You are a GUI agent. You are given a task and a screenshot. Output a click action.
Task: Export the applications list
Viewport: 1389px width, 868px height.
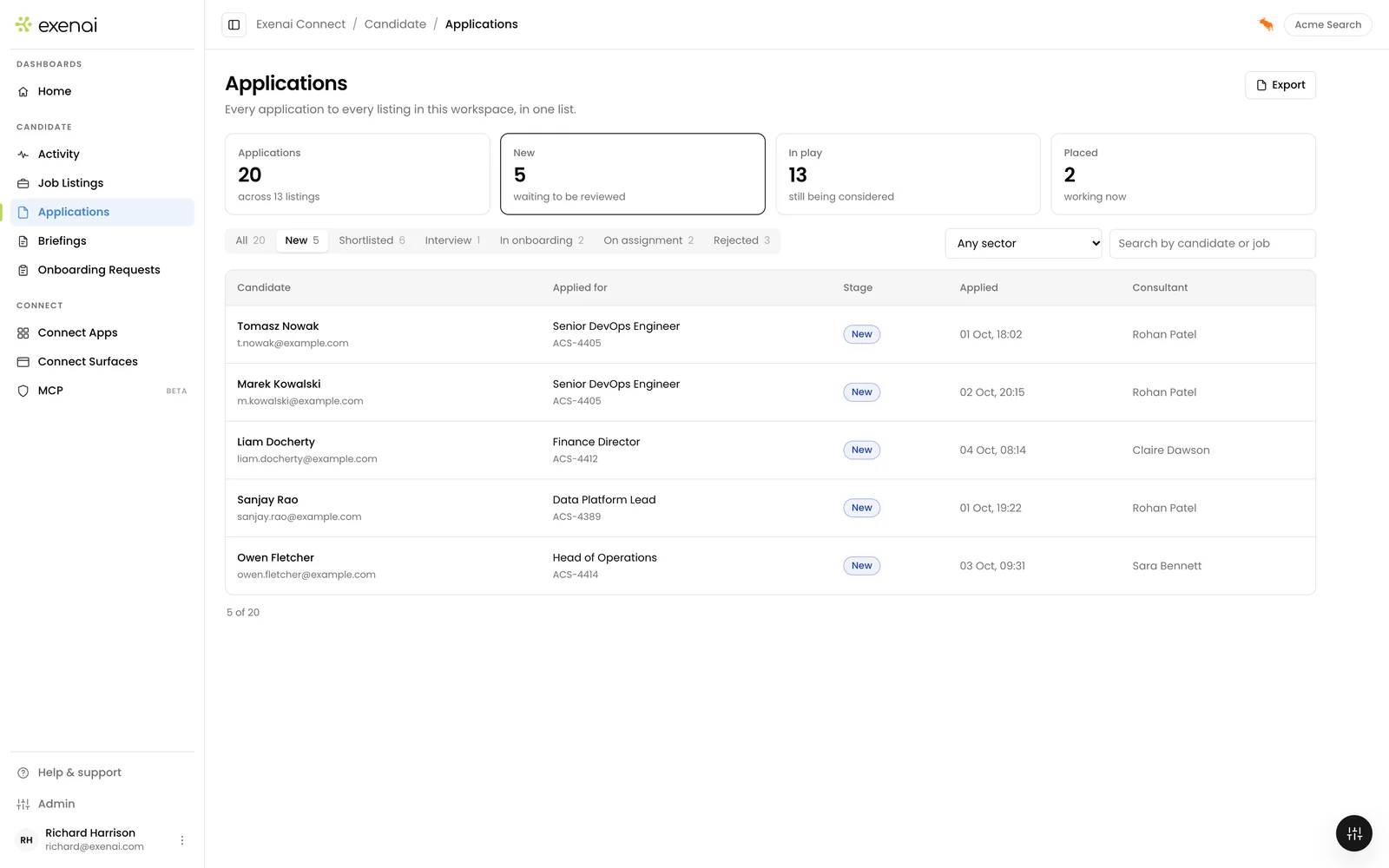coord(1280,85)
